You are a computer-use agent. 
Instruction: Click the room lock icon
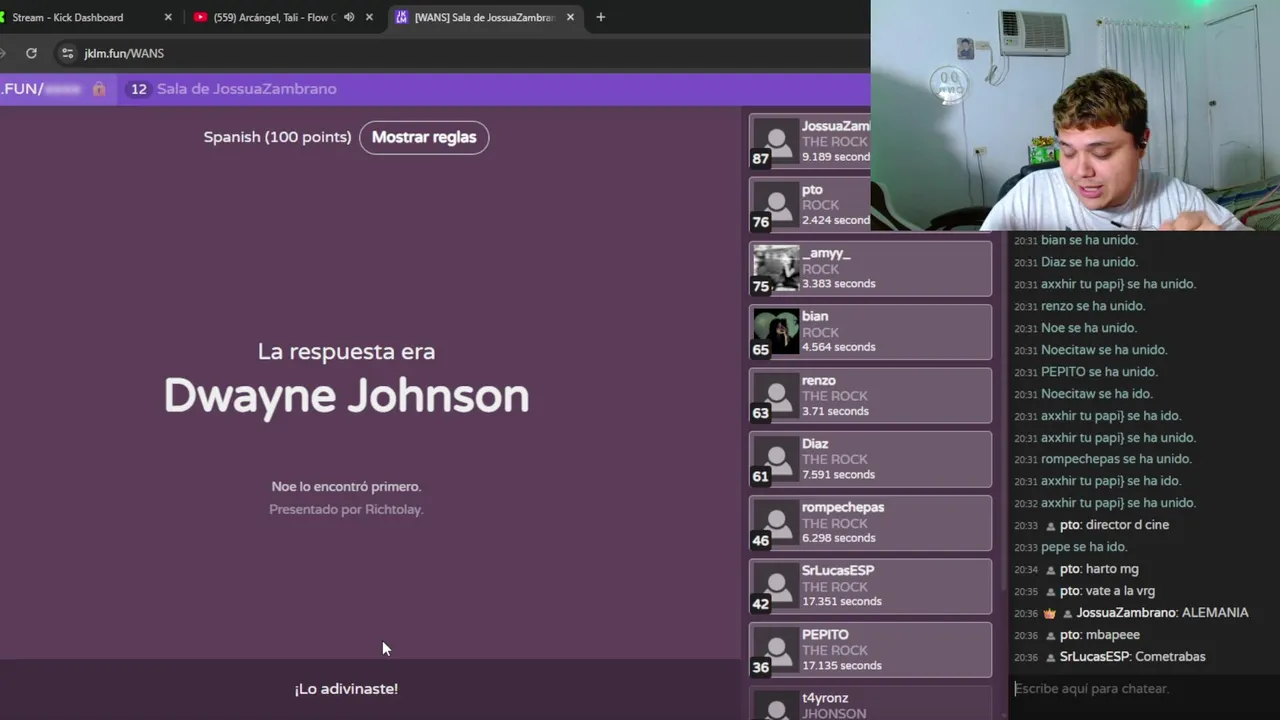tap(99, 89)
